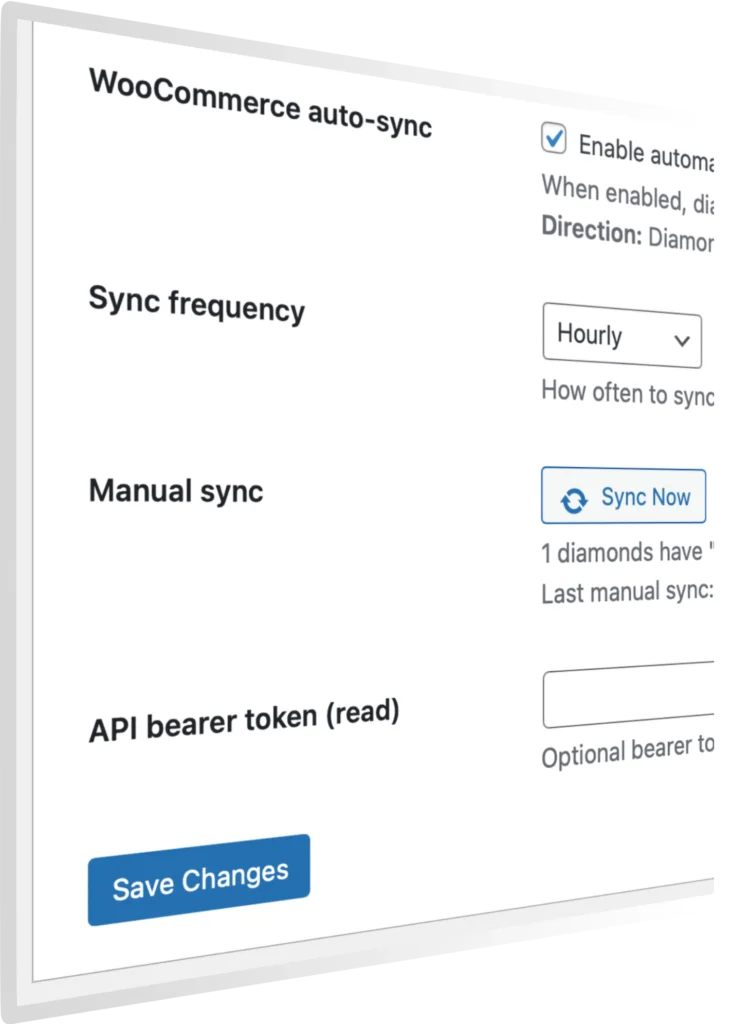Click the "Last manual sync:" status line
Screen dimensions: 731x1024
(x=627, y=592)
